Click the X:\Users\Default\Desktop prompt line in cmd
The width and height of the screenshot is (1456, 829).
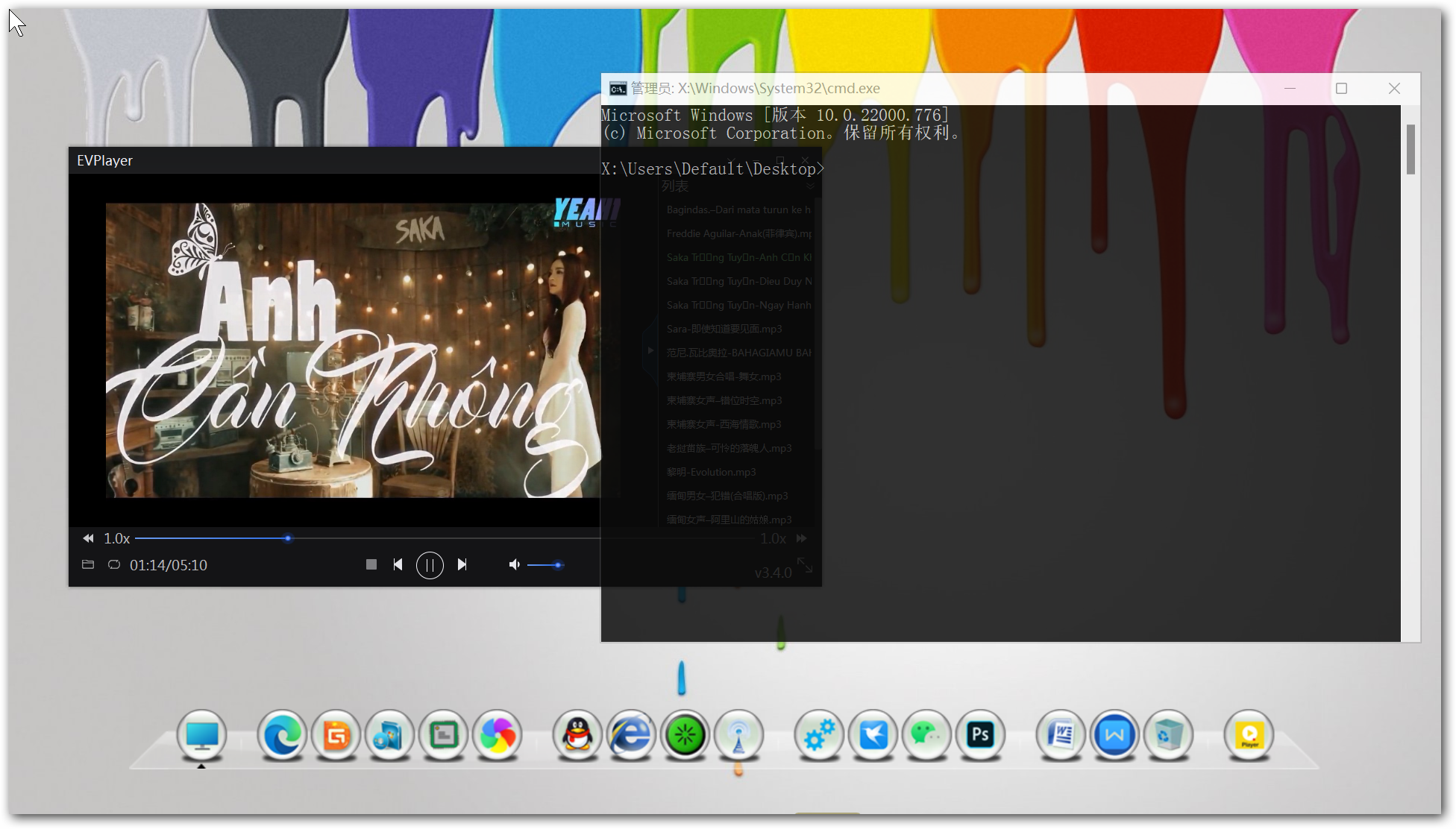click(712, 169)
